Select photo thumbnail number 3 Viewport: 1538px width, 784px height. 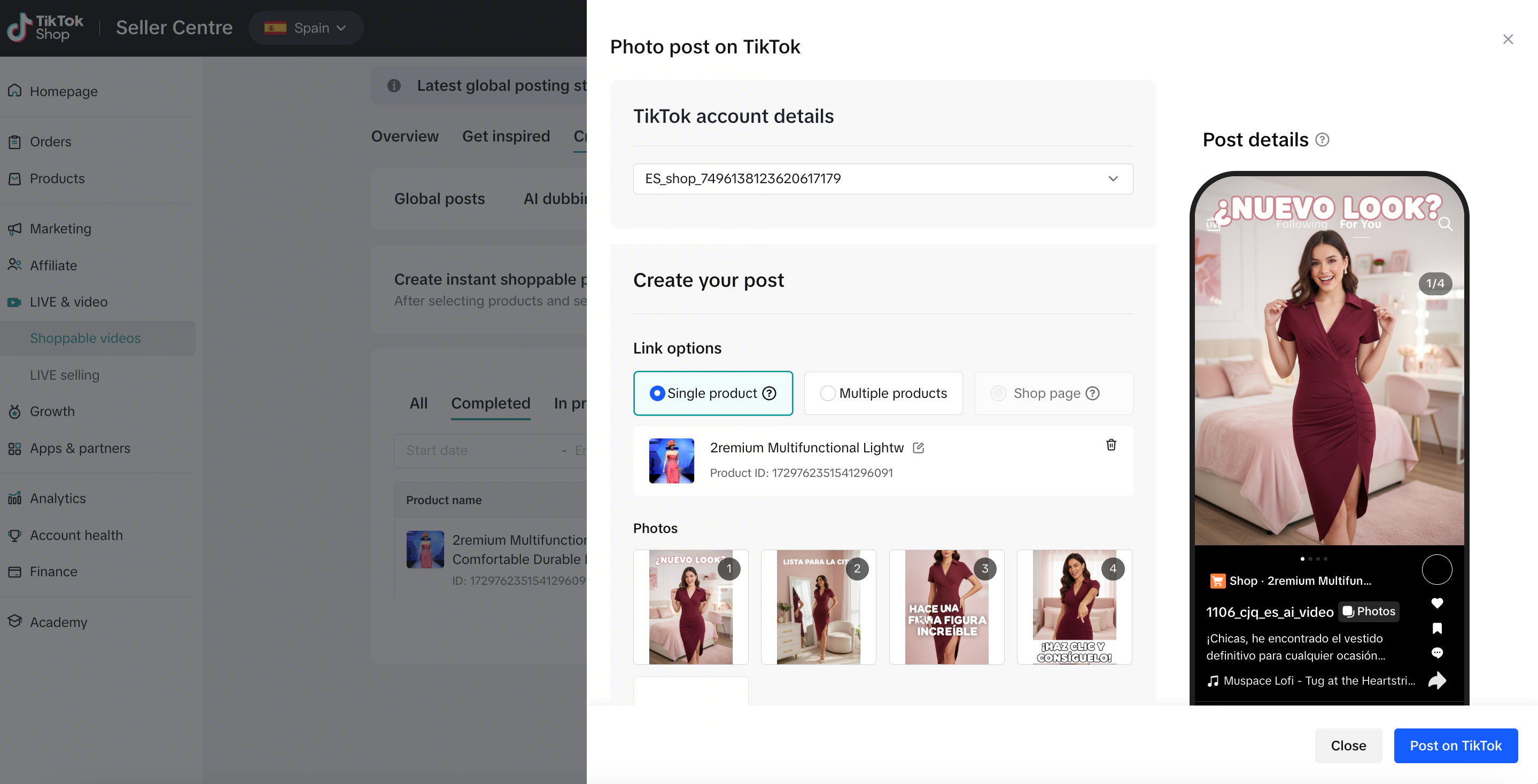pos(946,607)
